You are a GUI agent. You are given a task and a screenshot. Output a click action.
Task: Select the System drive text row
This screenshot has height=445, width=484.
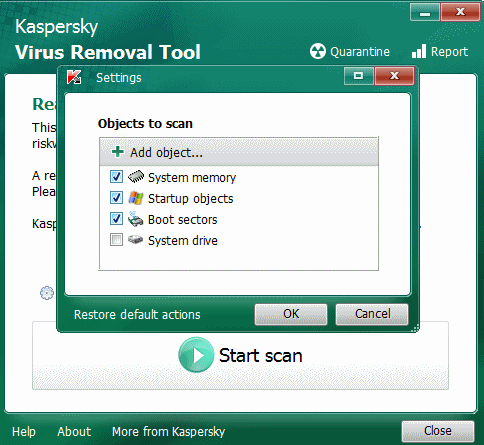[183, 241]
